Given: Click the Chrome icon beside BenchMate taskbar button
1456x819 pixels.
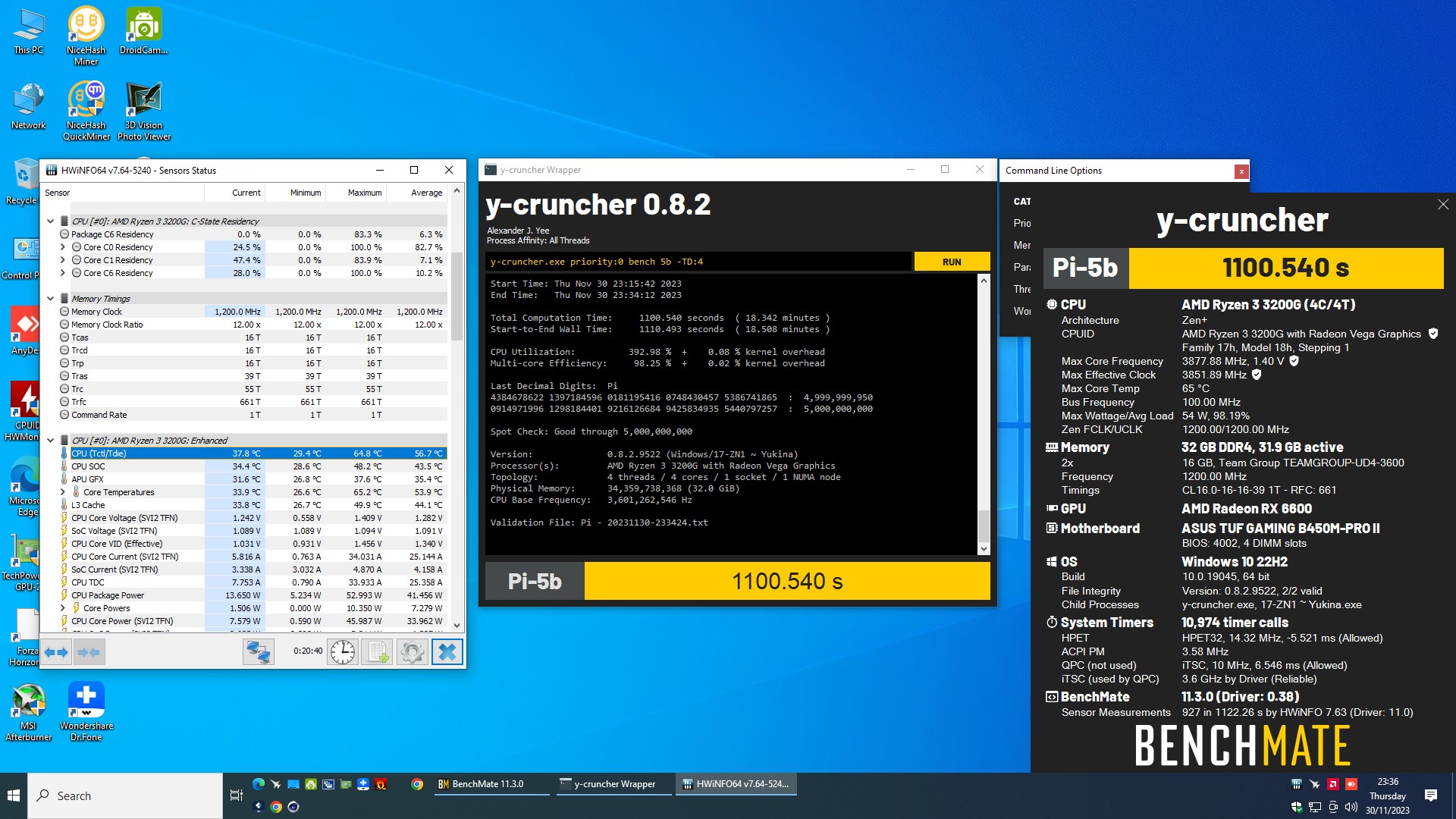Looking at the screenshot, I should pyautogui.click(x=417, y=784).
